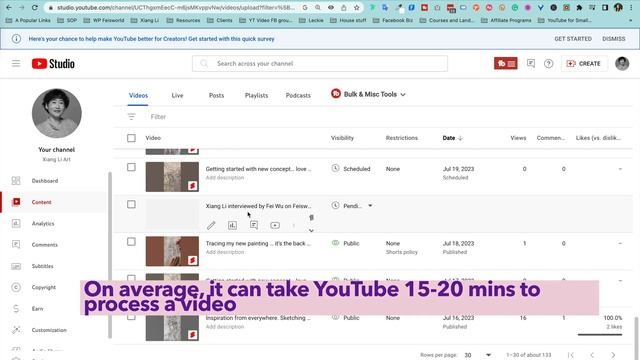Open thumbnail of Tracing my new painting video
The width and height of the screenshot is (640, 360).
(172, 251)
